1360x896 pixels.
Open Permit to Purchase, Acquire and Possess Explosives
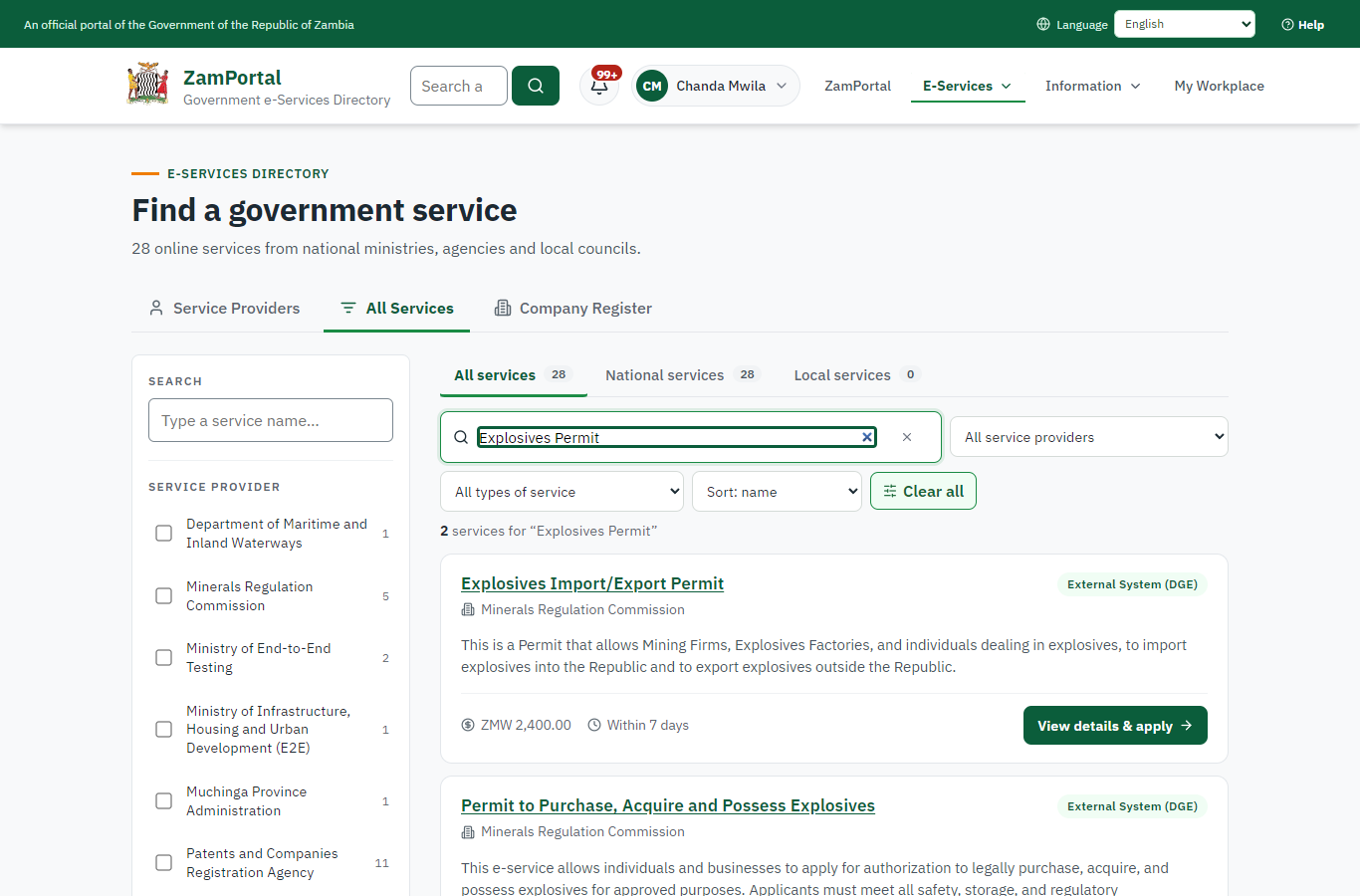pyautogui.click(x=668, y=805)
